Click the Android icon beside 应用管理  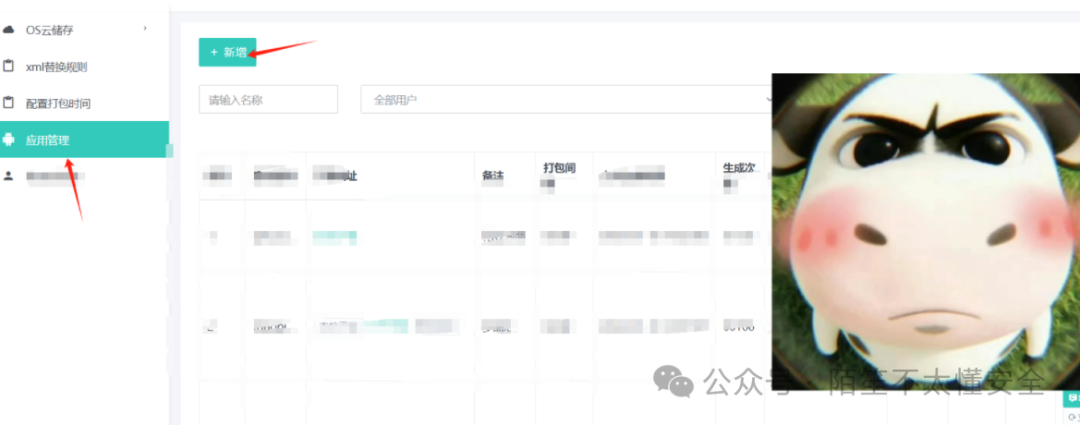[9, 139]
